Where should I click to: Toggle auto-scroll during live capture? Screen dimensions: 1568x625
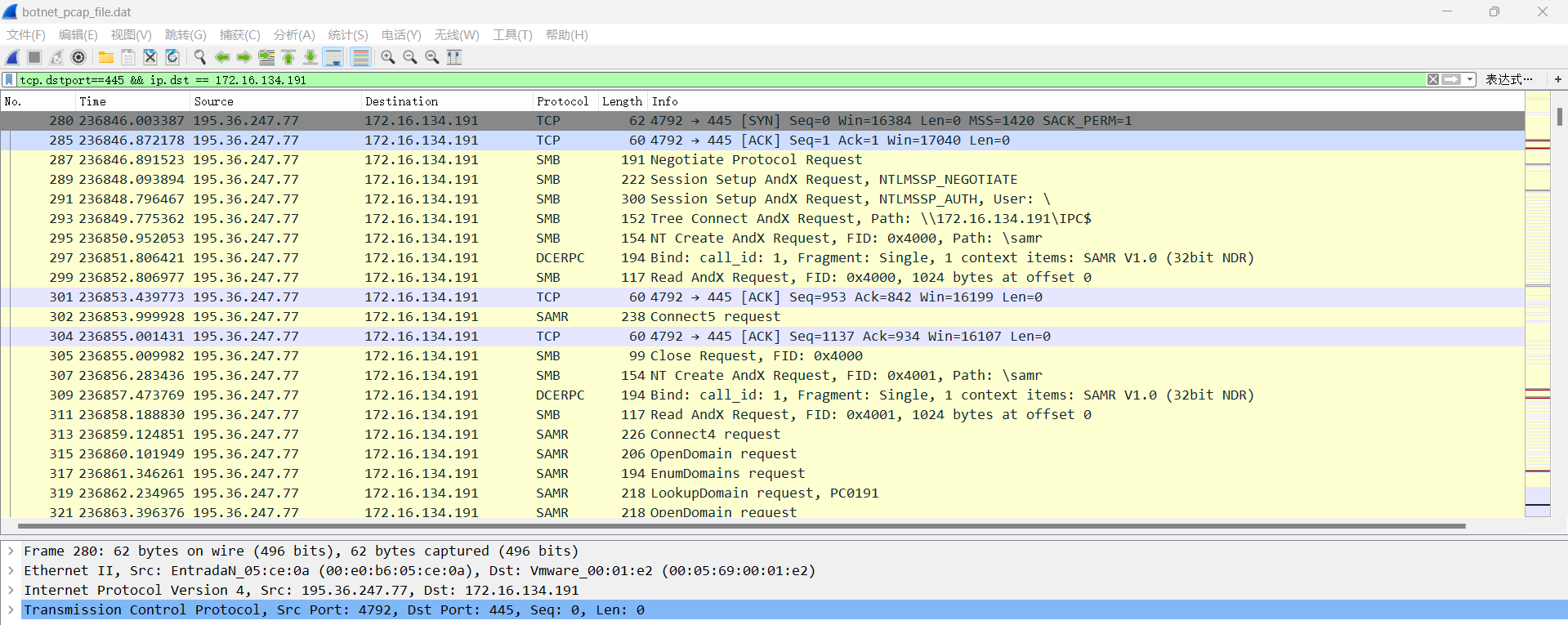(333, 57)
